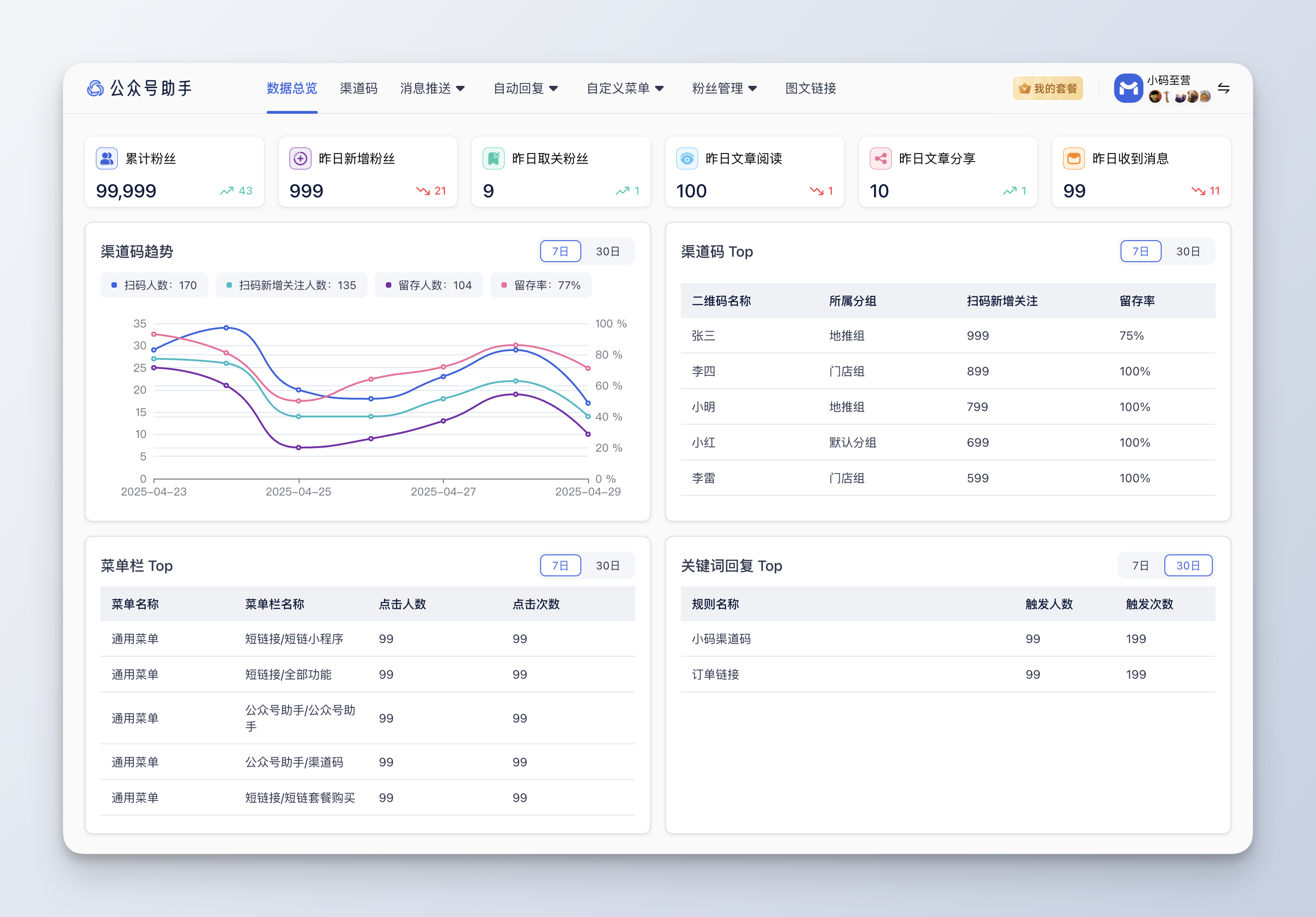The height and width of the screenshot is (917, 1316).
Task: Select 7日 in 关键词回复 Top
Action: click(1140, 566)
